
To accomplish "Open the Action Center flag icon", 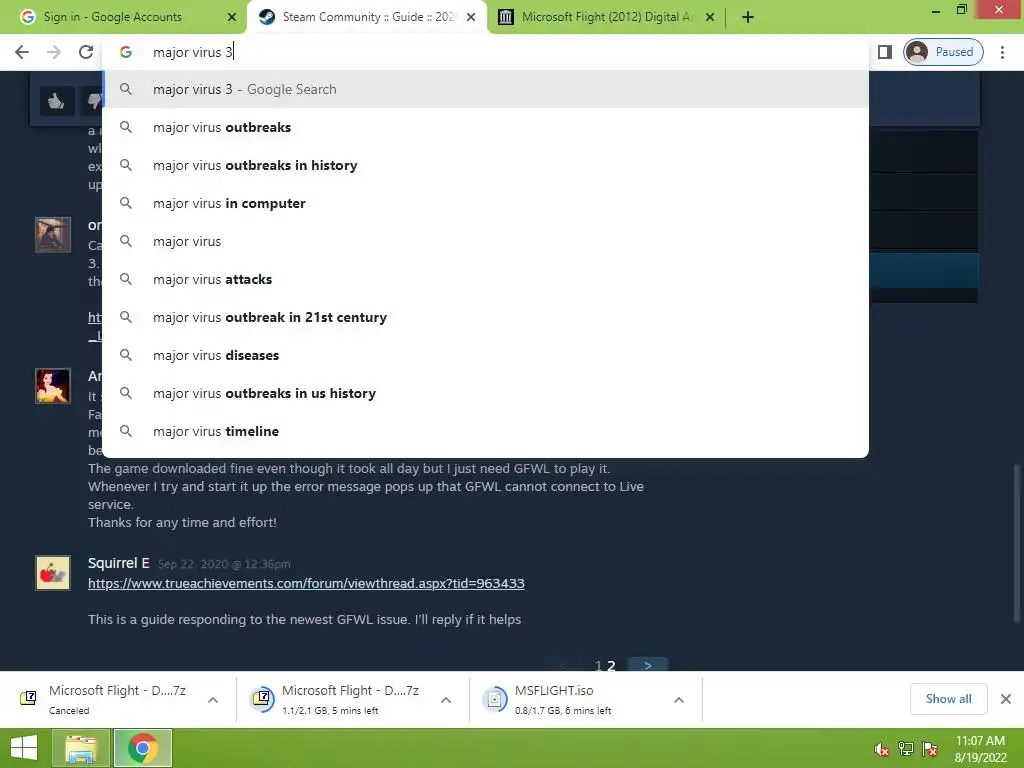I will pyautogui.click(x=930, y=749).
